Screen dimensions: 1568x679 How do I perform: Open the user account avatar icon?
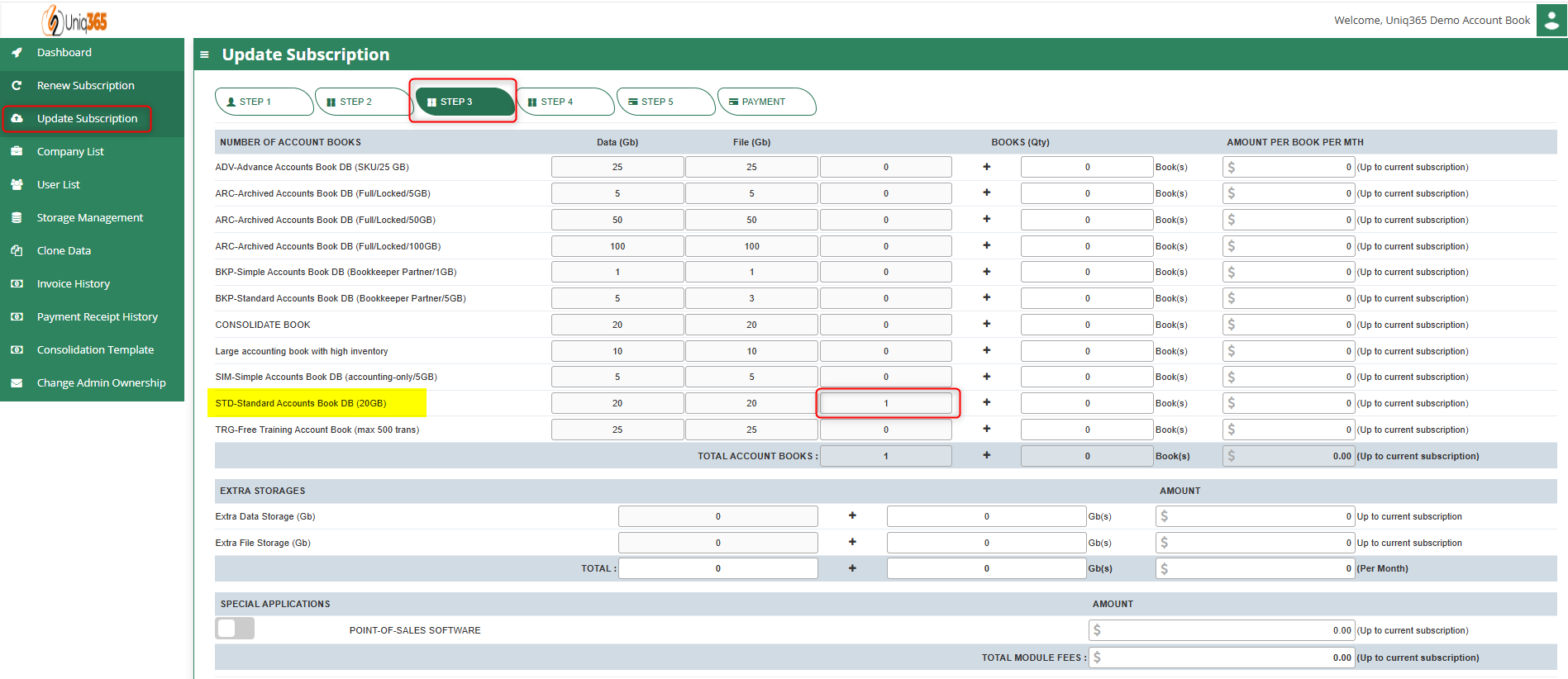(1551, 20)
